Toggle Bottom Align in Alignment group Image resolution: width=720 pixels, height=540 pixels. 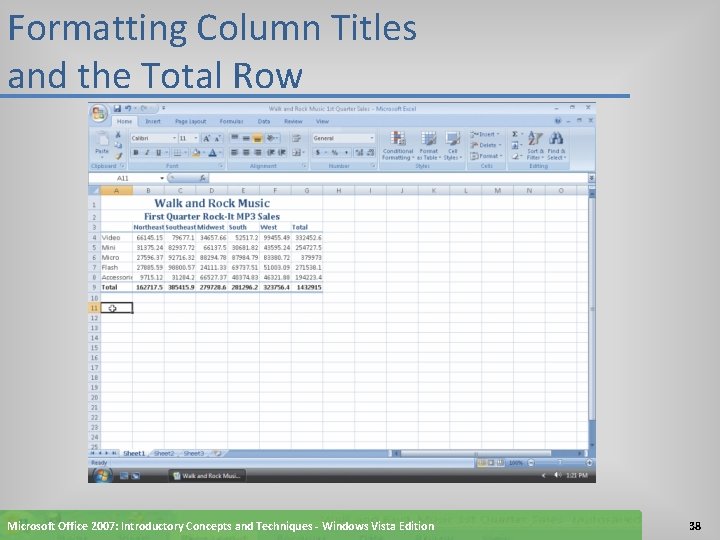pos(258,138)
